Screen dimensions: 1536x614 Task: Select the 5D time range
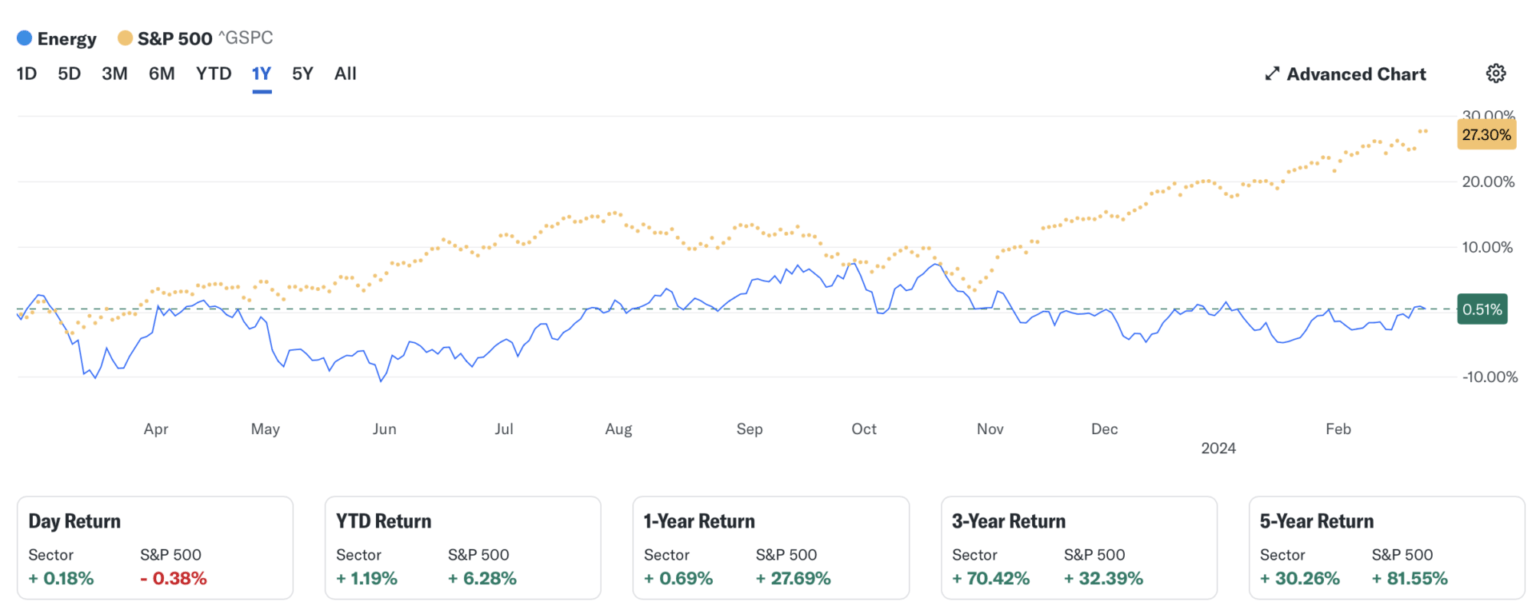69,74
